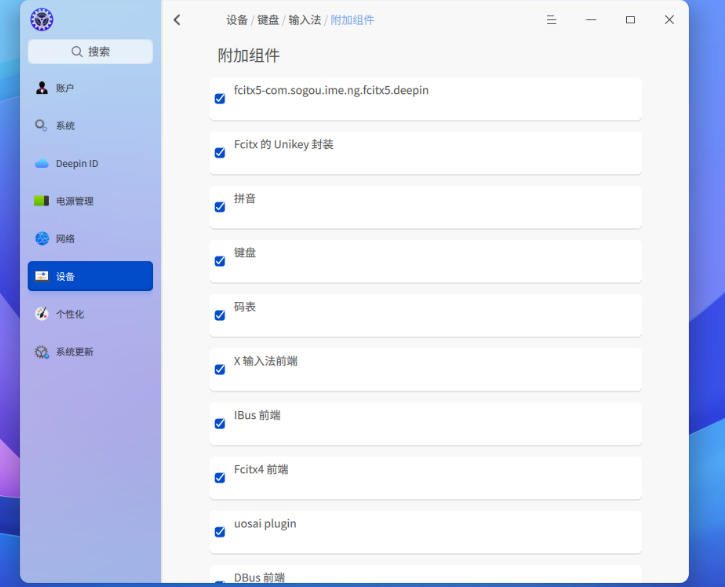The width and height of the screenshot is (725, 587).
Task: Disable the 码表 addon checkbox
Action: [220, 315]
